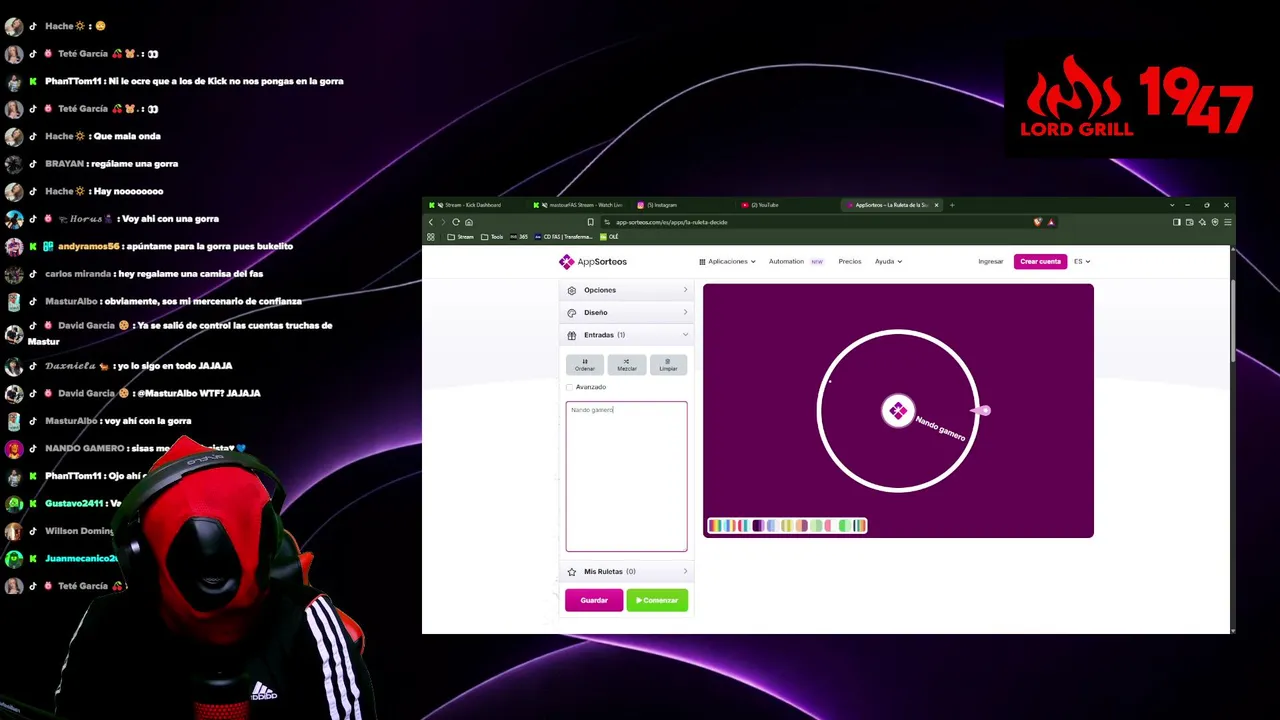This screenshot has height=720, width=1280.
Task: Close the AppSorteos browser tab
Action: click(936, 205)
